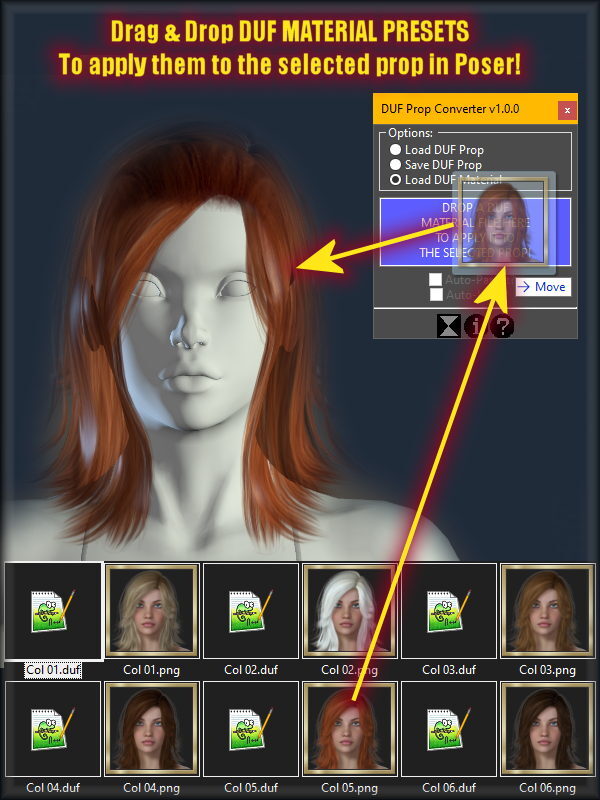Select the Col 06.duf file icon
Viewport: 600px width, 800px height.
[x=448, y=729]
